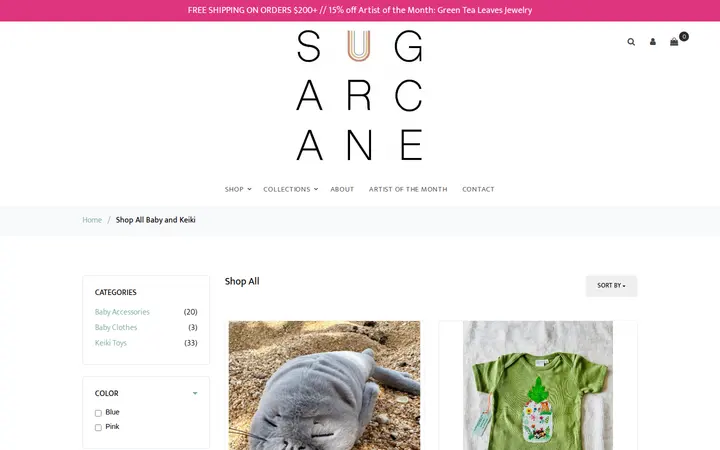This screenshot has height=450, width=720.
Task: Click the free shipping promo banner
Action: coord(360,10)
